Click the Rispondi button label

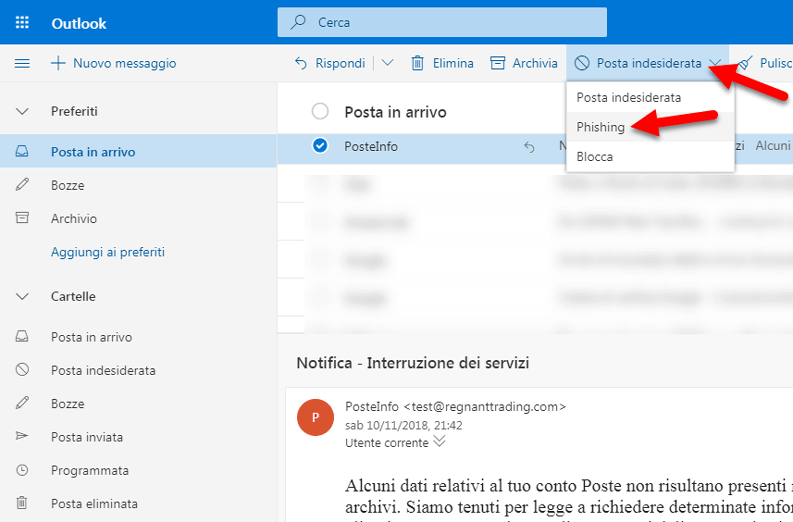tap(340, 63)
